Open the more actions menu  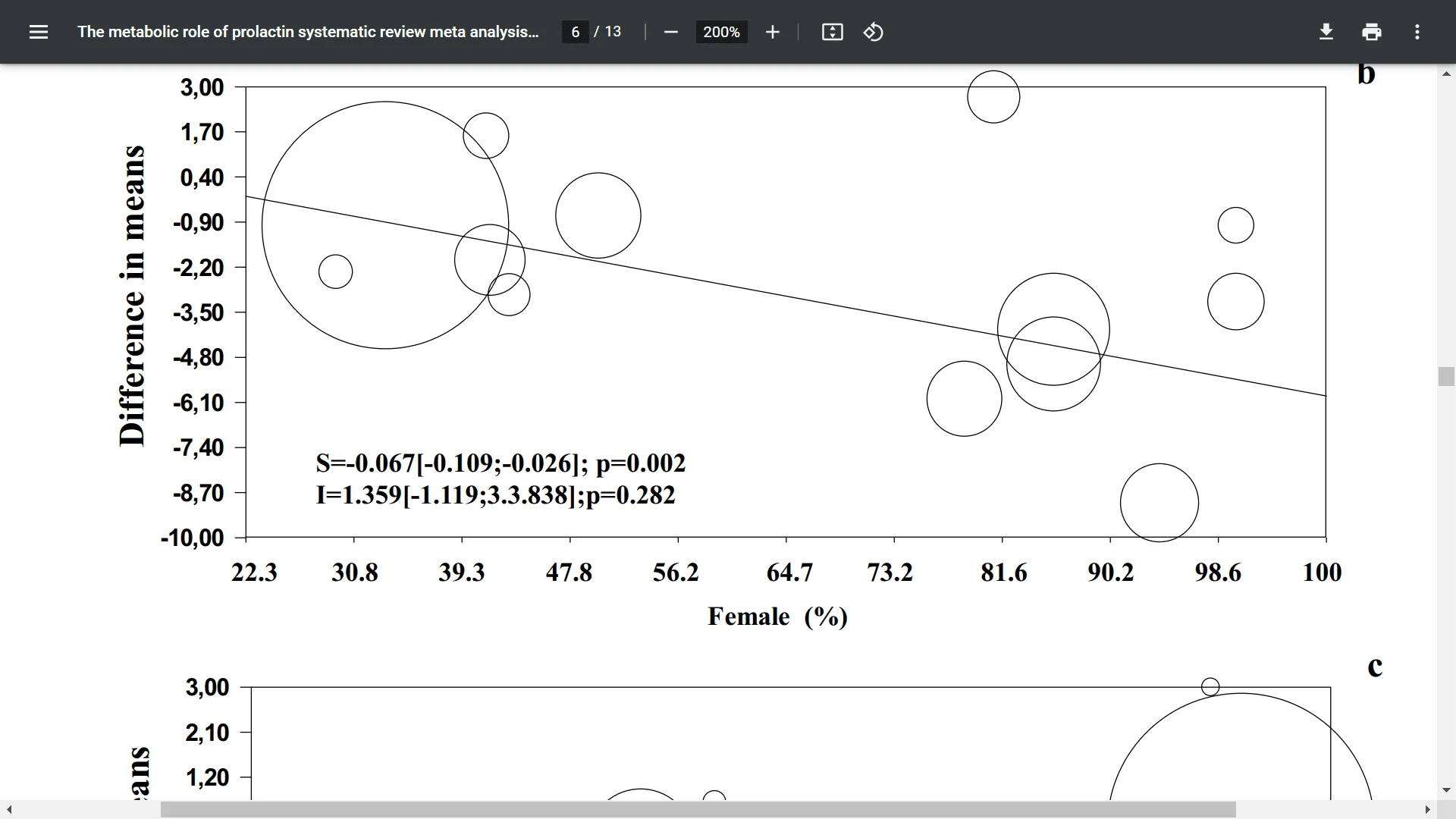point(1417,32)
